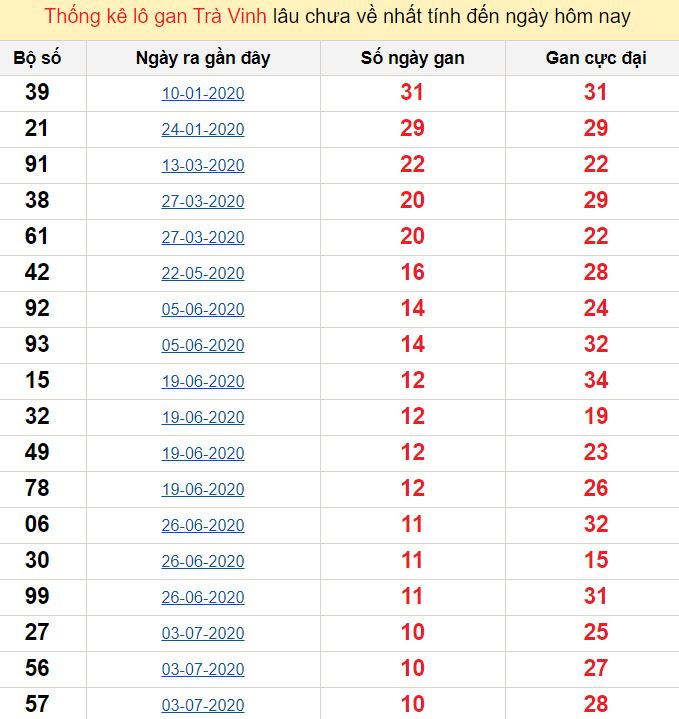Open 19-06-2020 link for number 32
Screen dimensions: 679x719
coord(203,417)
